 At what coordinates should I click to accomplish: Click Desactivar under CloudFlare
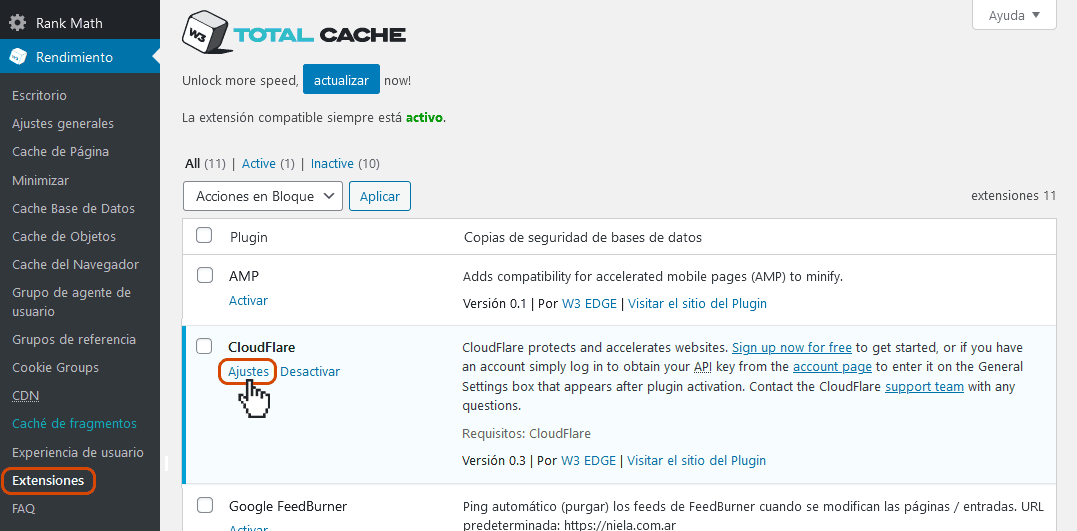coord(310,372)
